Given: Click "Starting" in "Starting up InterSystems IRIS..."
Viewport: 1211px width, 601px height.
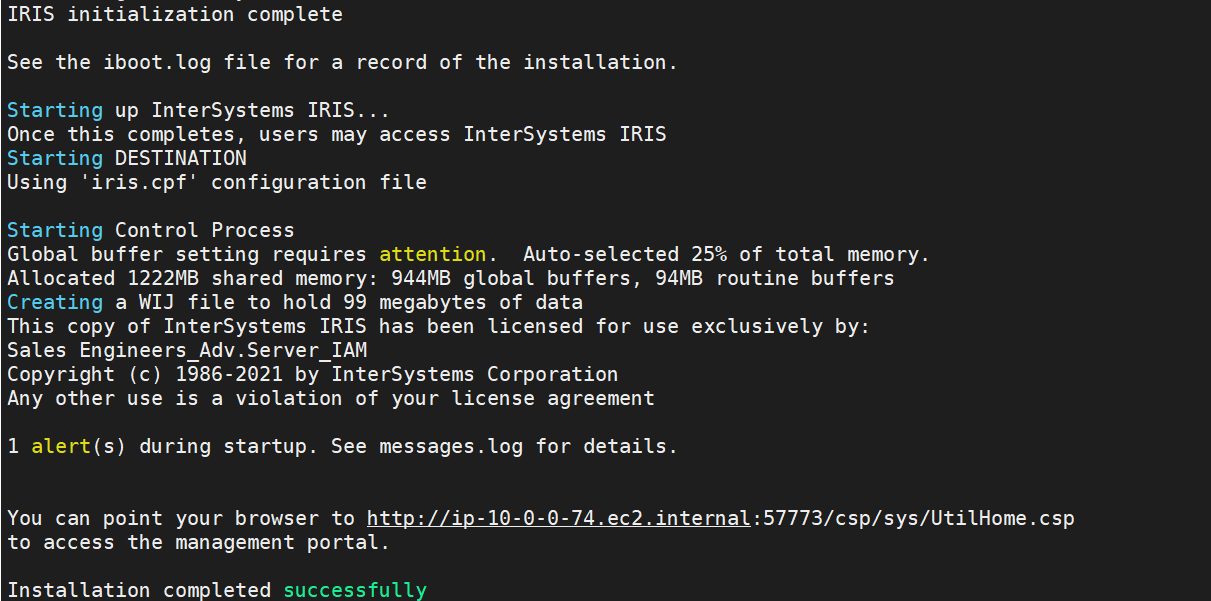Looking at the screenshot, I should (x=55, y=110).
